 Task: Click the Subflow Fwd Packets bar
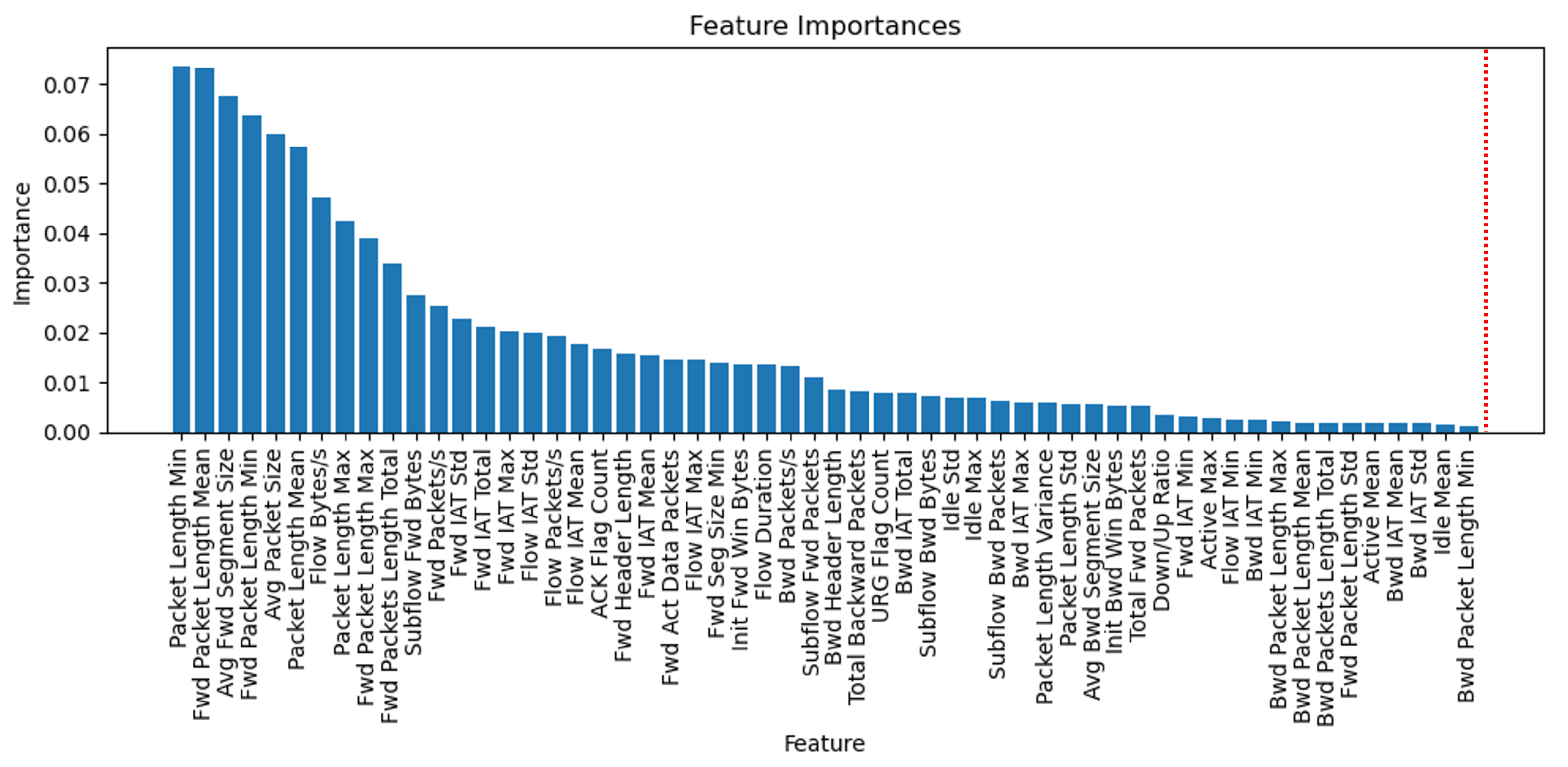point(814,405)
